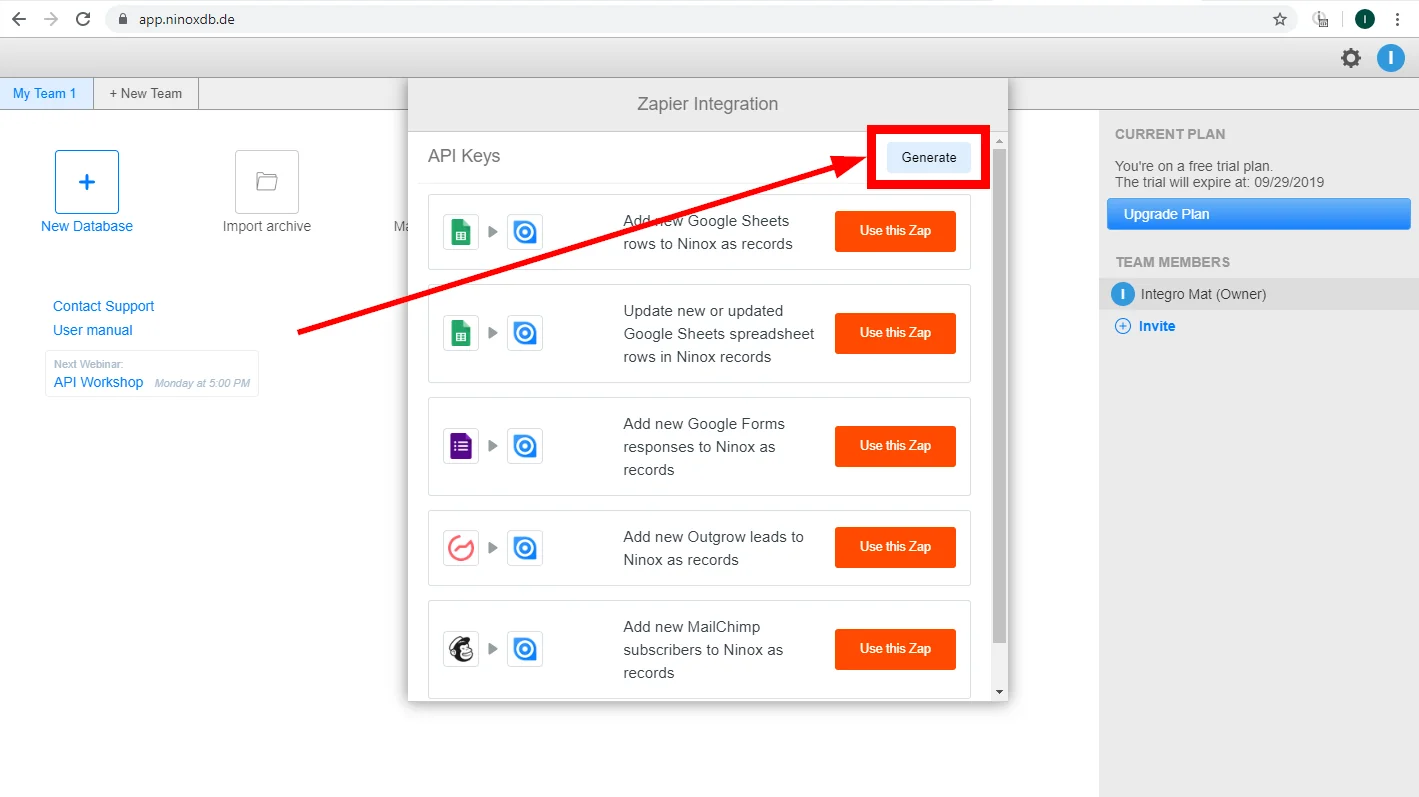Open the Chrome profile avatar
This screenshot has height=797, width=1419.
click(1365, 19)
